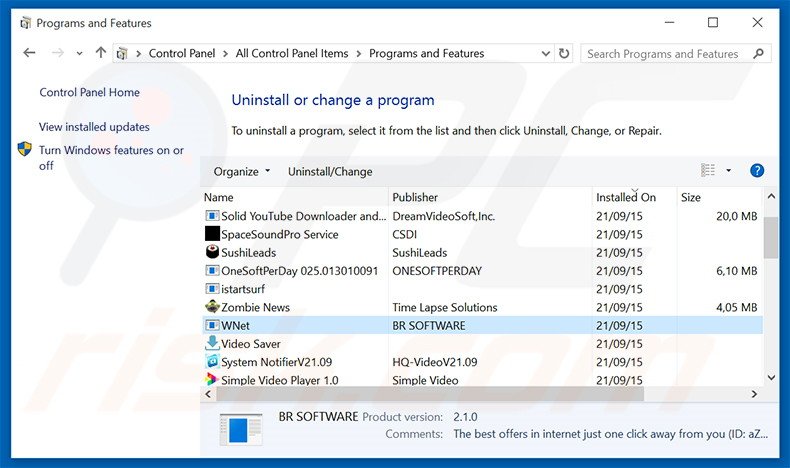
Task: Select the 'Solid YouTube Downloader and...' row
Action: tap(482, 216)
